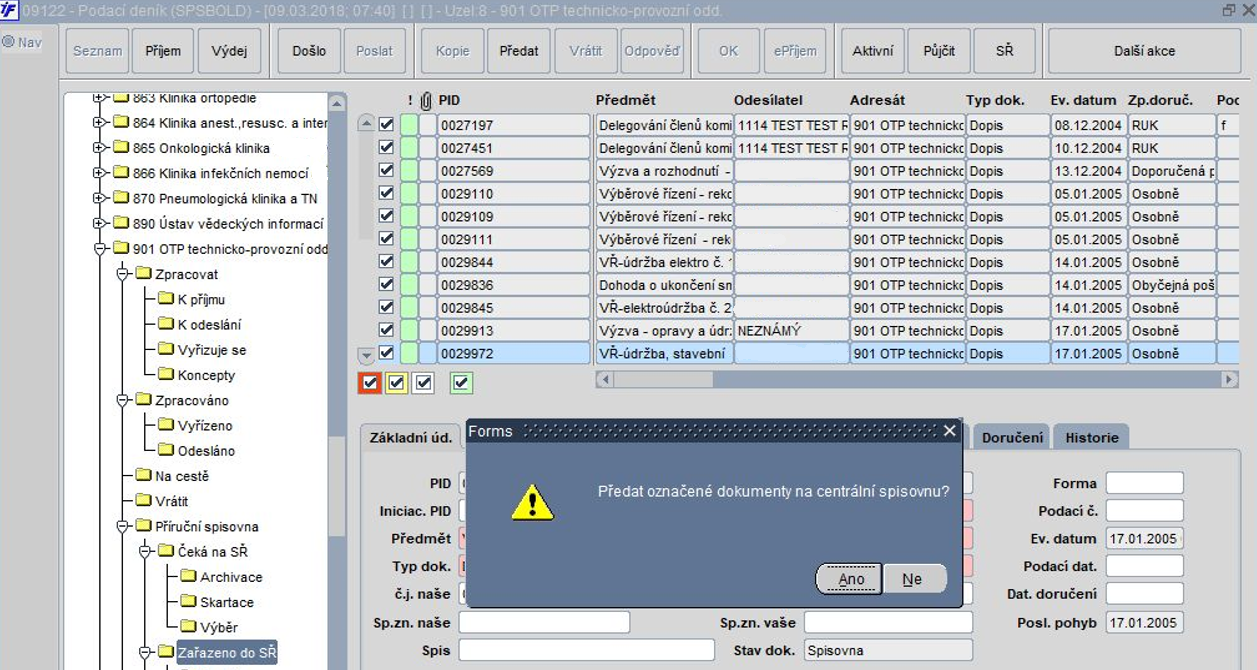The image size is (1257, 670).
Task: Close the Forms dialog with X
Action: (950, 431)
